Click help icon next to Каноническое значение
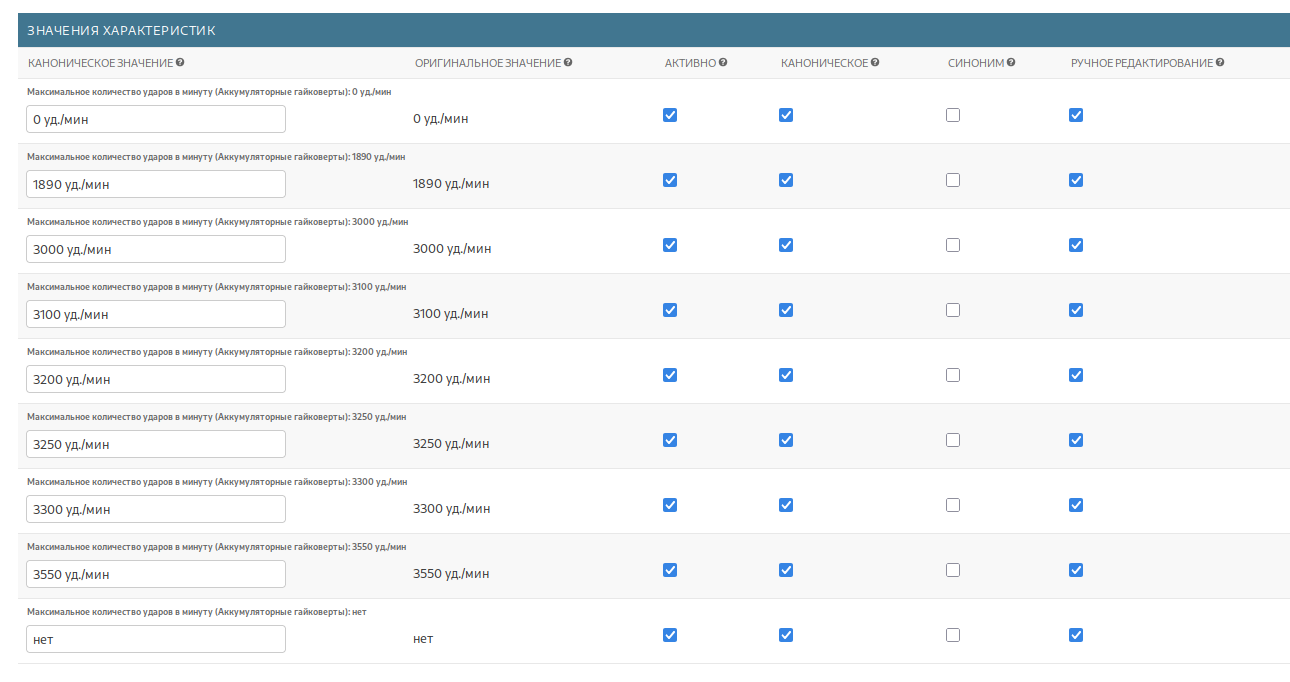 [x=180, y=62]
